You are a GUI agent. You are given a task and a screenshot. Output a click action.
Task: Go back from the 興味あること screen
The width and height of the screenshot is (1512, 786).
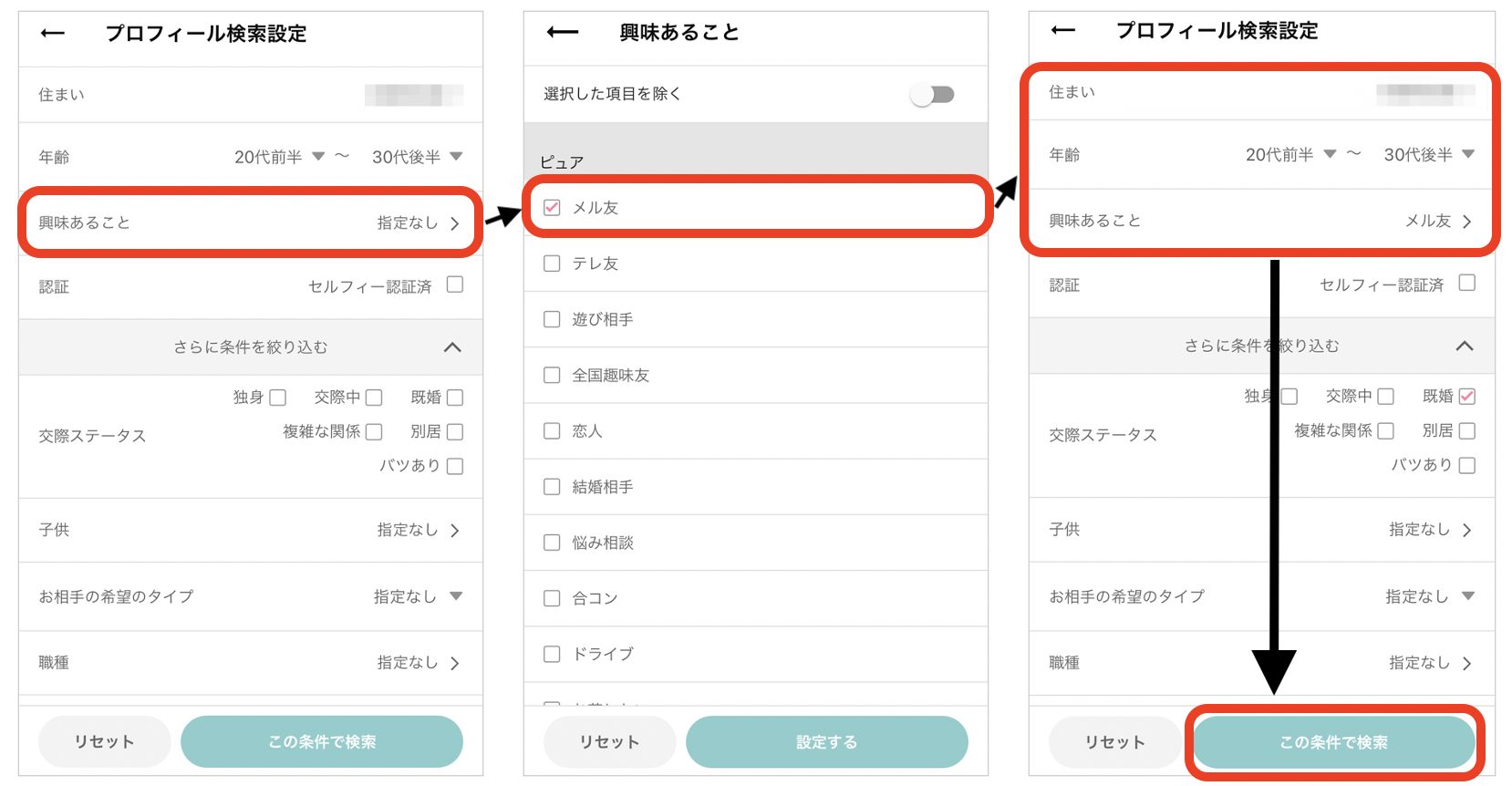tap(562, 33)
